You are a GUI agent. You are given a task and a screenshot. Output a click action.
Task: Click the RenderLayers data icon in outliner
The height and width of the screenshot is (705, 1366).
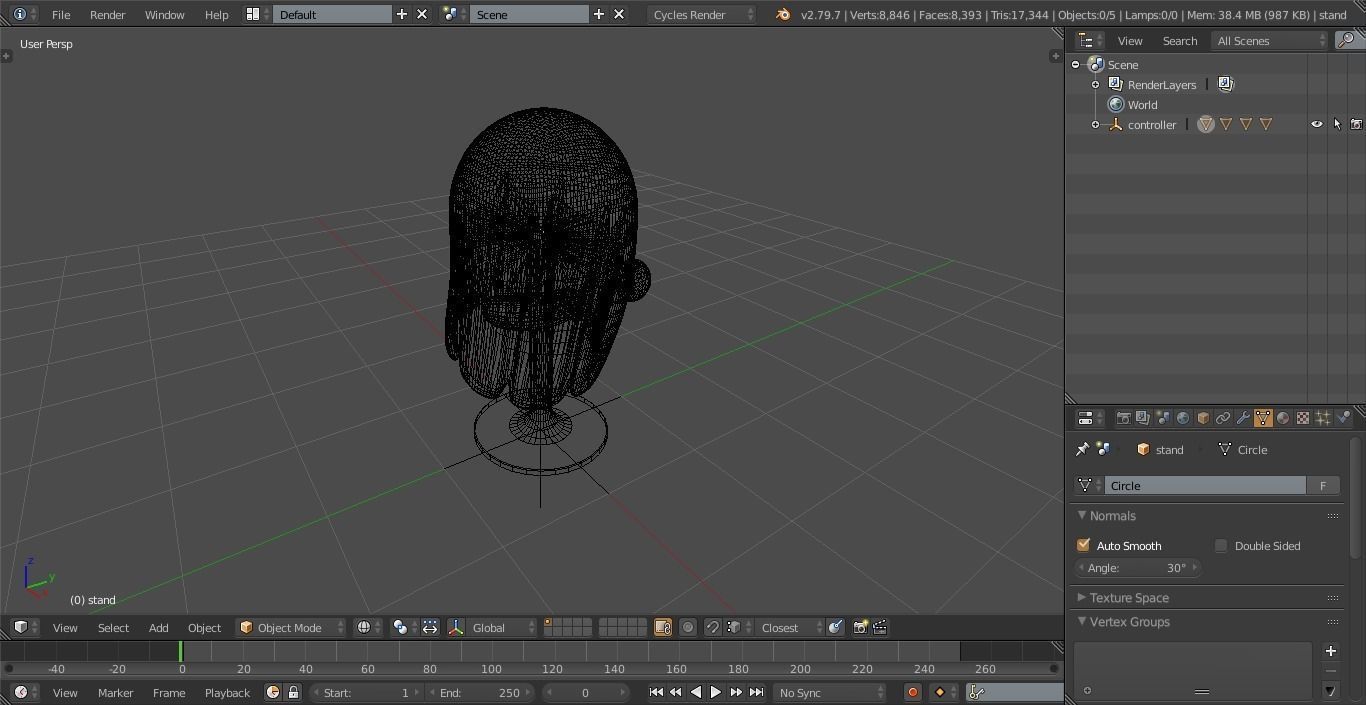coord(1226,84)
